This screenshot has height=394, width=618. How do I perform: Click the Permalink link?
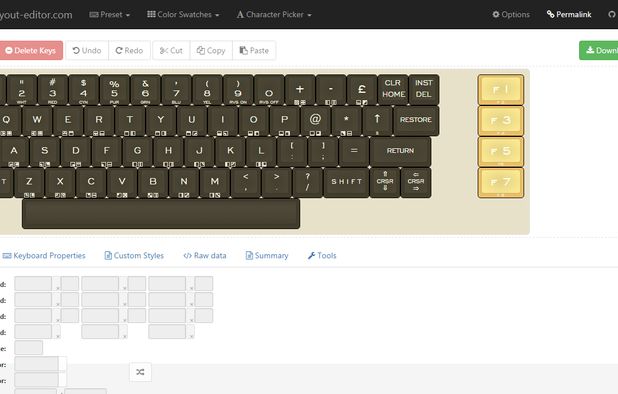[x=569, y=15]
